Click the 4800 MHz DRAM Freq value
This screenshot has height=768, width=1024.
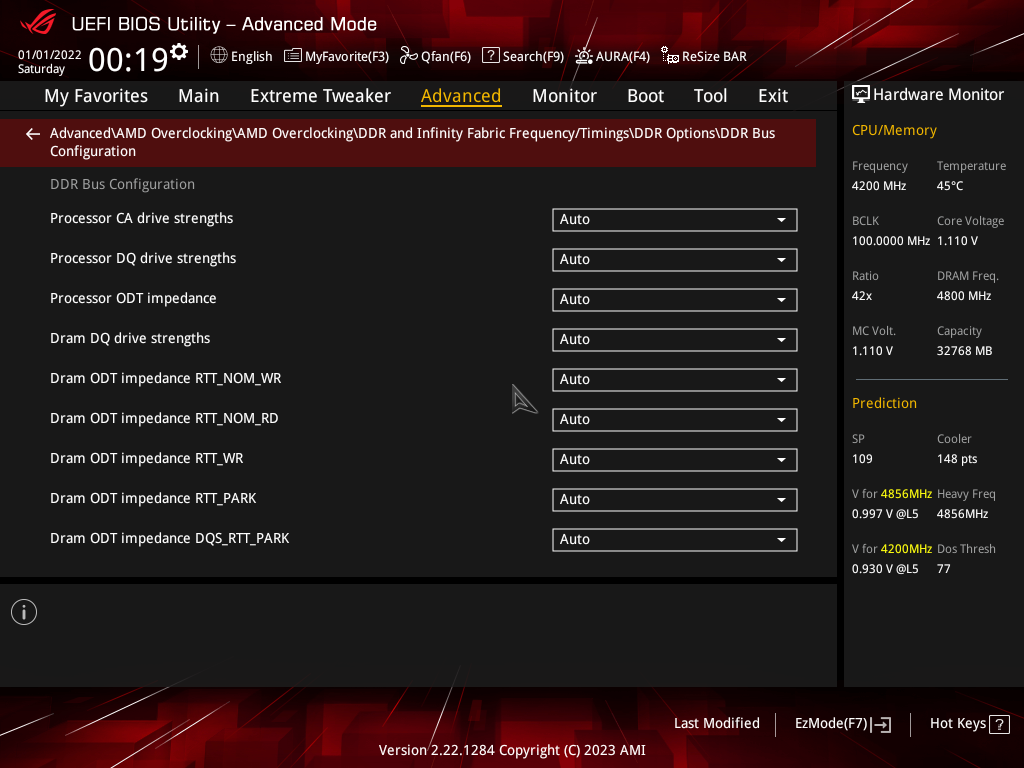pos(964,296)
